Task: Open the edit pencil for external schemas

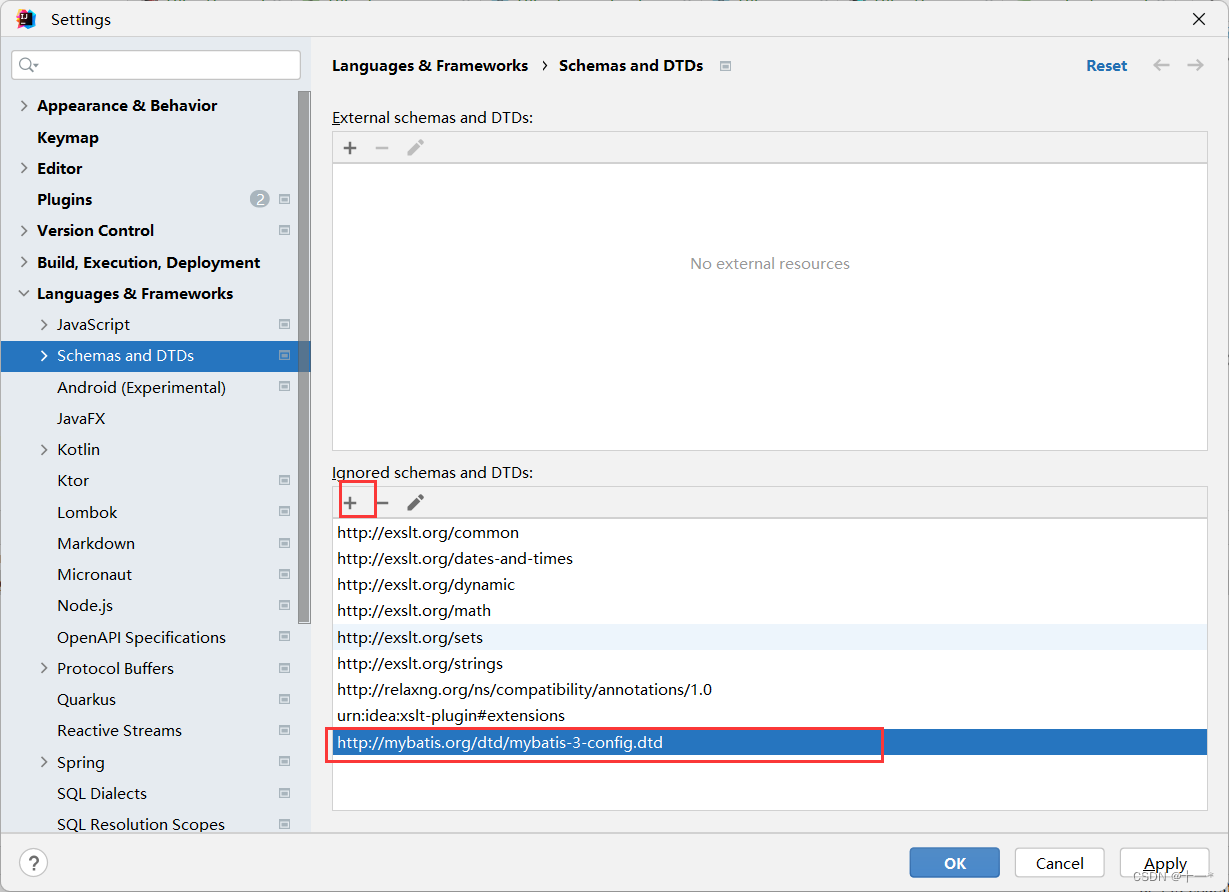Action: tap(415, 147)
